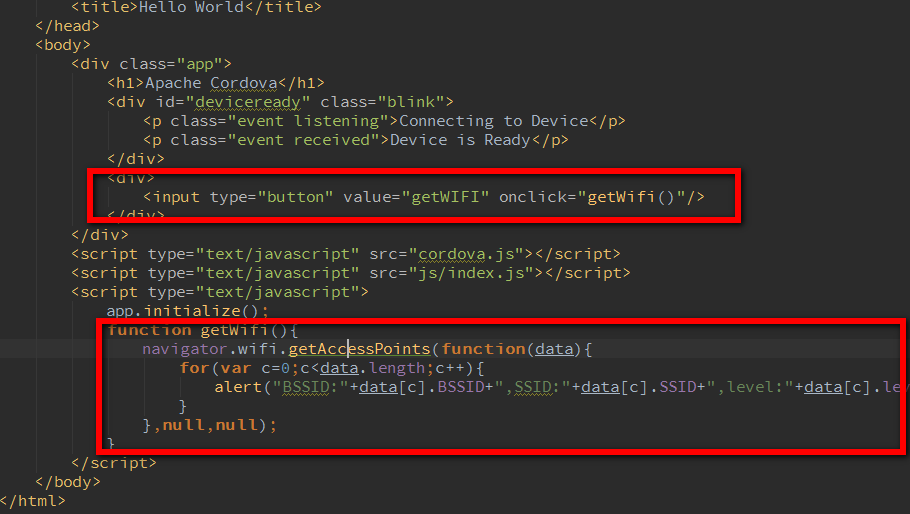Click the '},null,null);' closing arguments
The height and width of the screenshot is (514, 910).
click(x=210, y=425)
